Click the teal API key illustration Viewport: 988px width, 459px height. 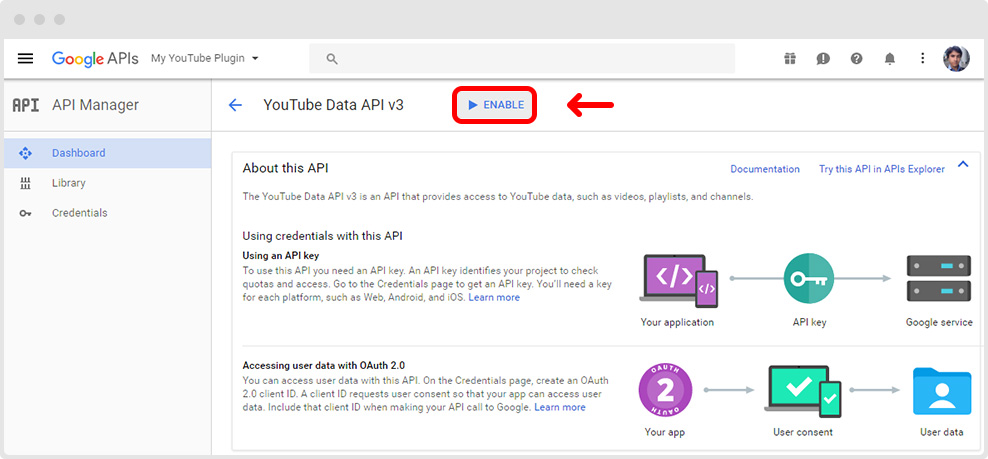tap(809, 278)
